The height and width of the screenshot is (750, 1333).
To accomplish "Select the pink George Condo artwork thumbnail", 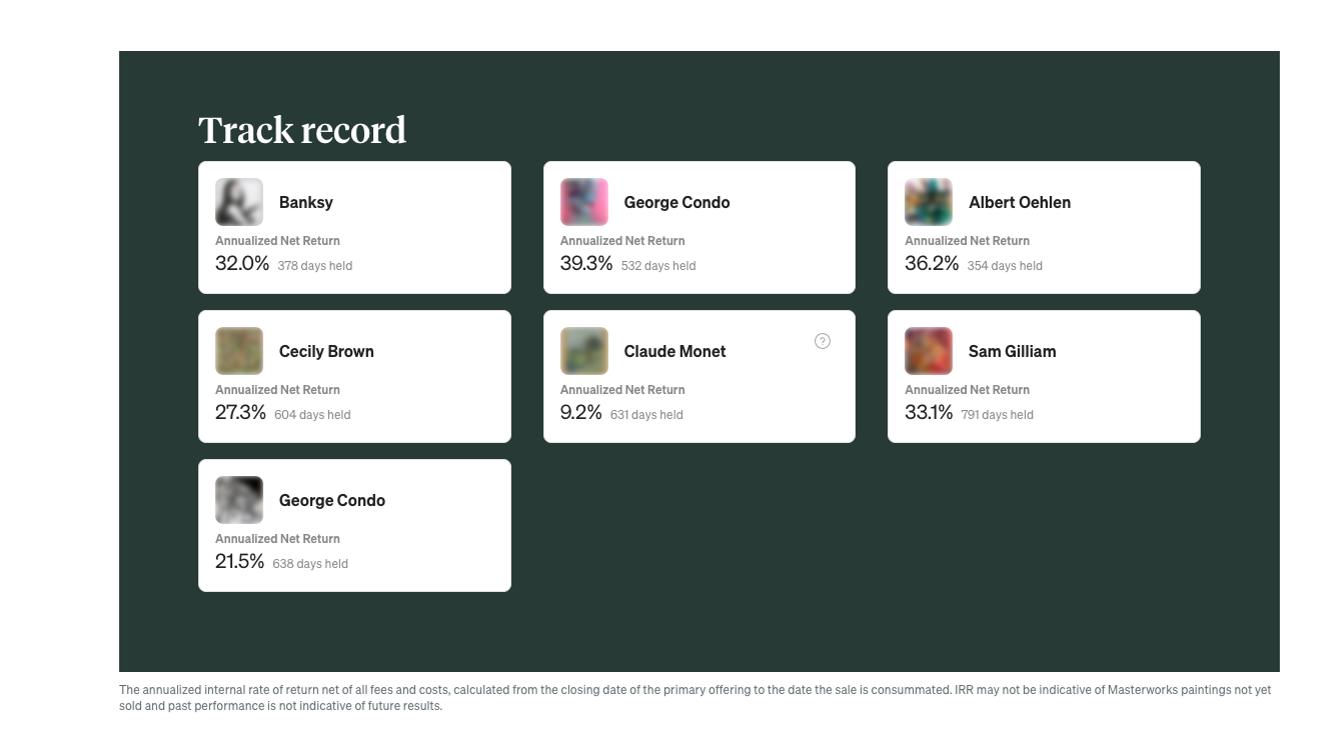I will pos(584,202).
